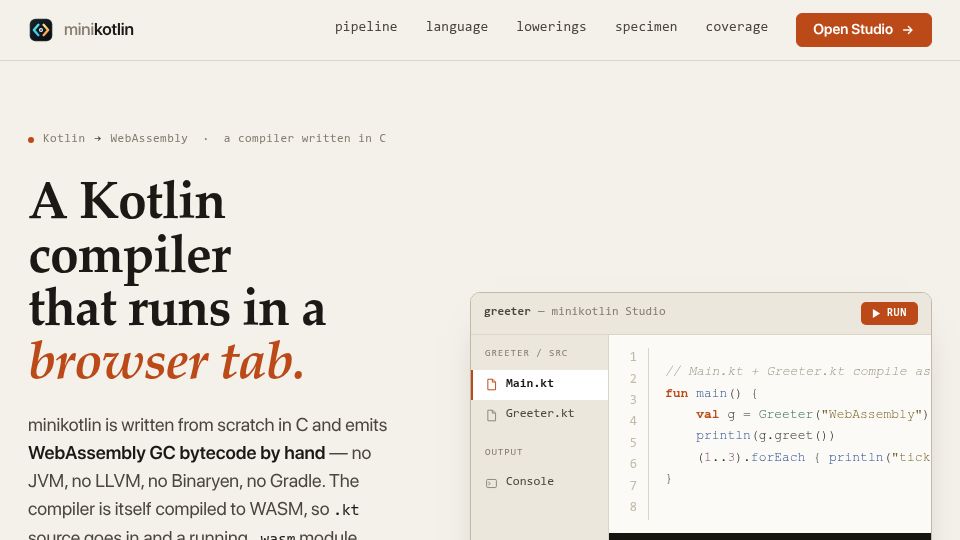Click the GREETER / SRC sidebar heading

526,353
